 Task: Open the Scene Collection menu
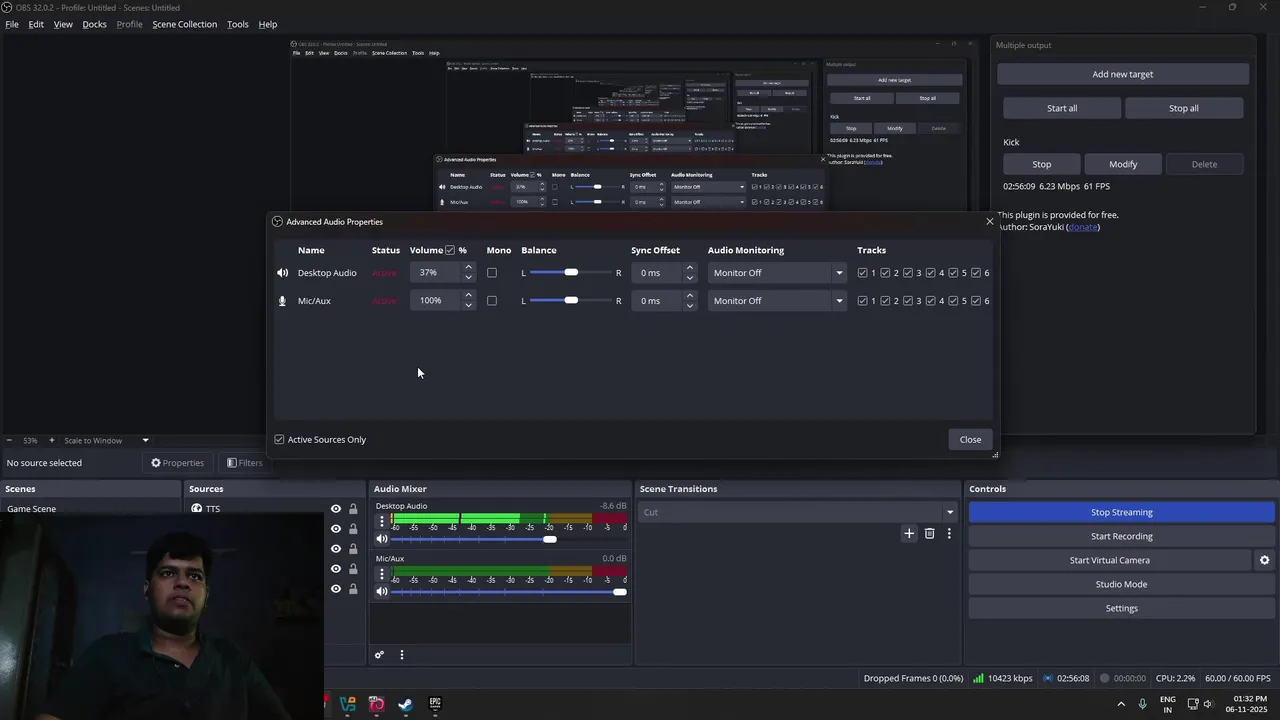tap(185, 24)
